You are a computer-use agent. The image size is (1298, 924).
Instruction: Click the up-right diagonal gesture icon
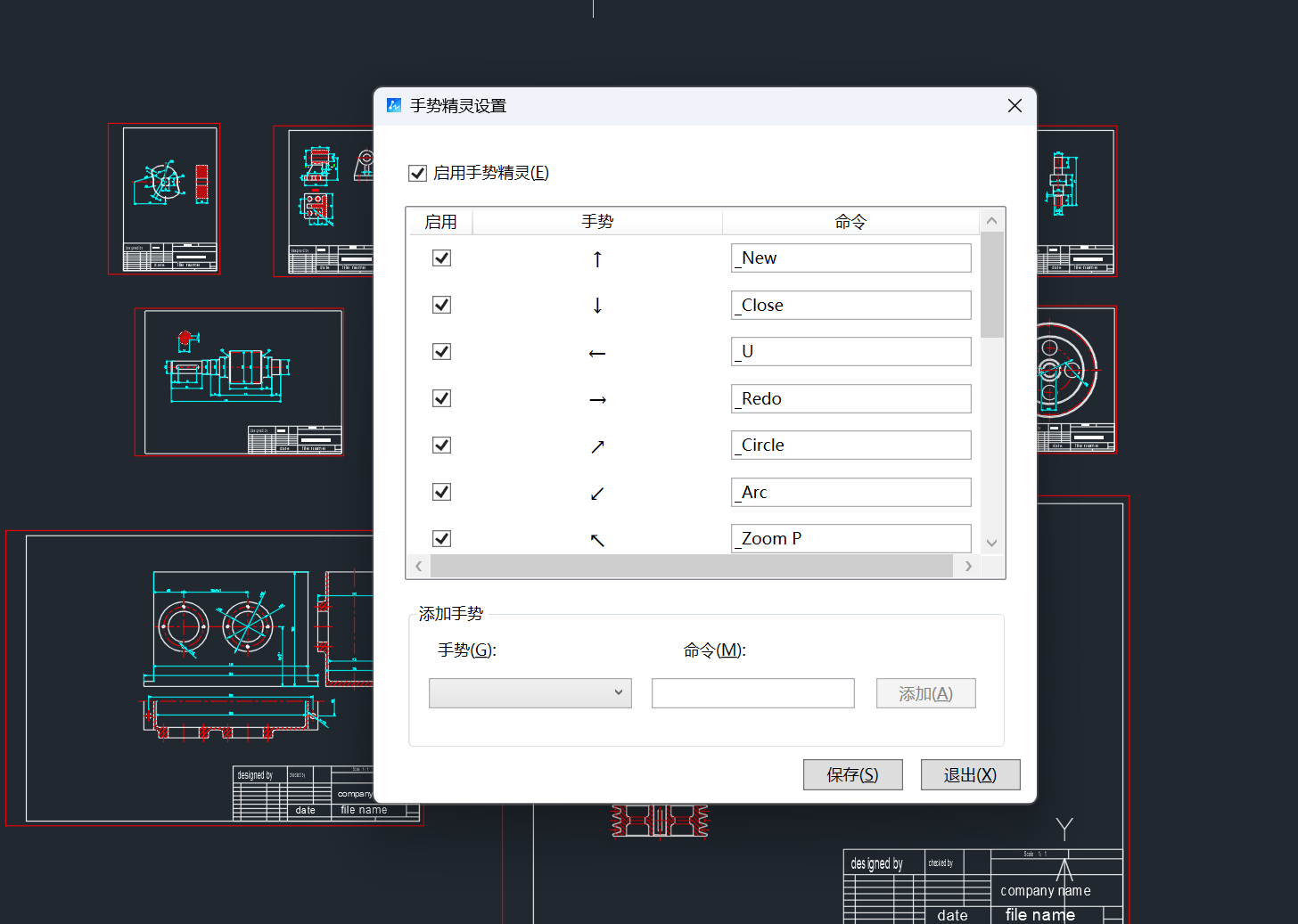coord(597,446)
